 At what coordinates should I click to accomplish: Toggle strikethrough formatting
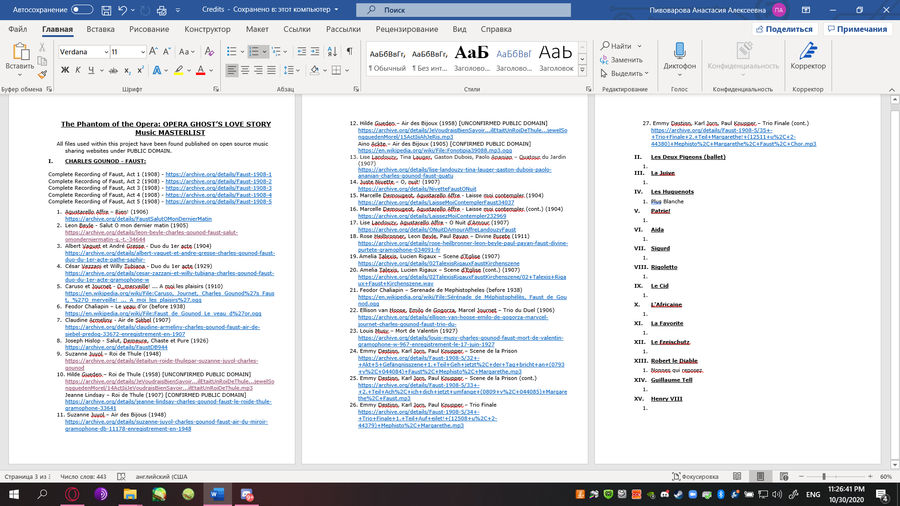click(x=113, y=70)
